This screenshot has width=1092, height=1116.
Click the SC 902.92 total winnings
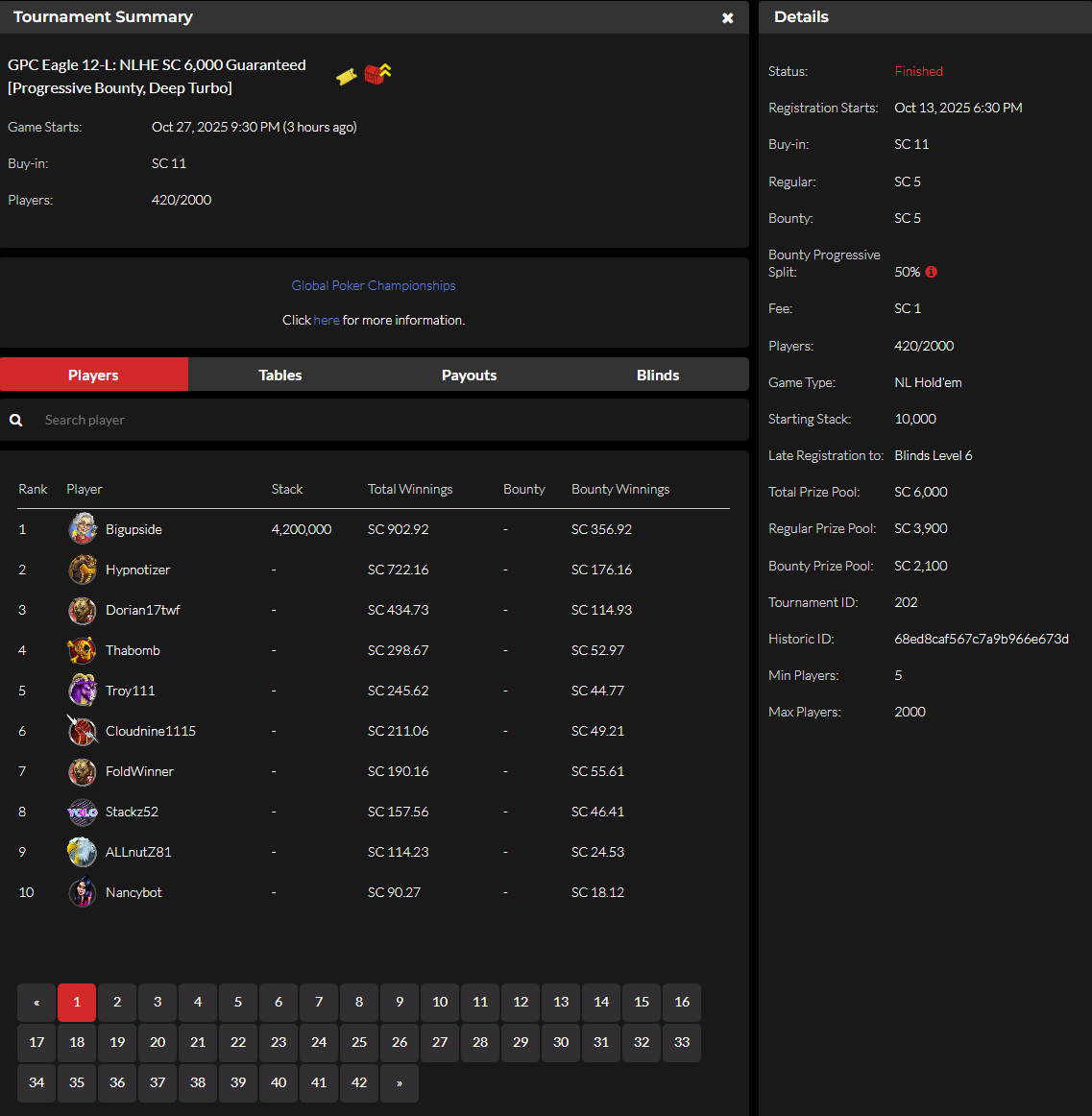click(398, 529)
